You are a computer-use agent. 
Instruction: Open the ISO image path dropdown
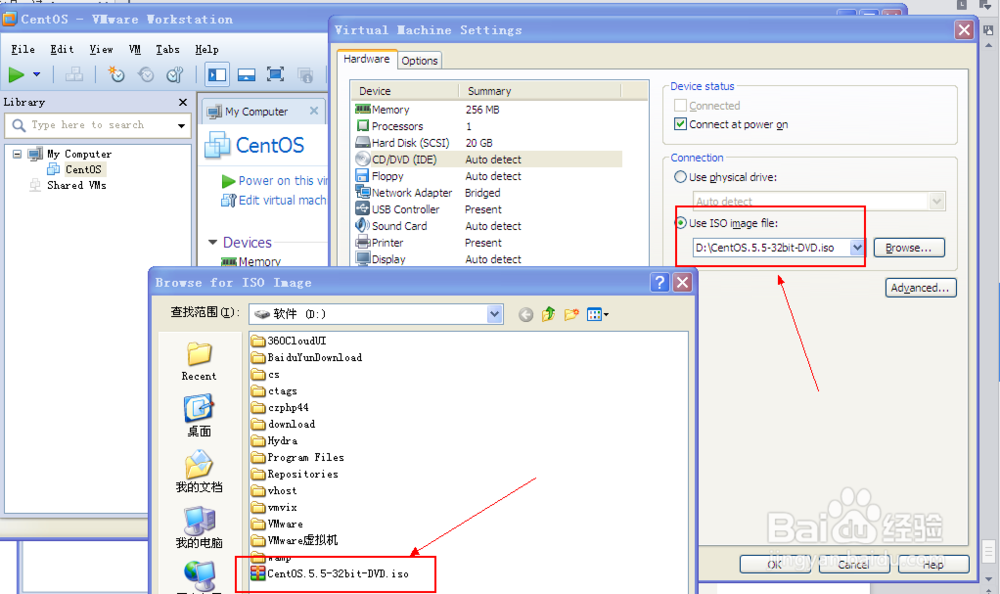coord(857,248)
